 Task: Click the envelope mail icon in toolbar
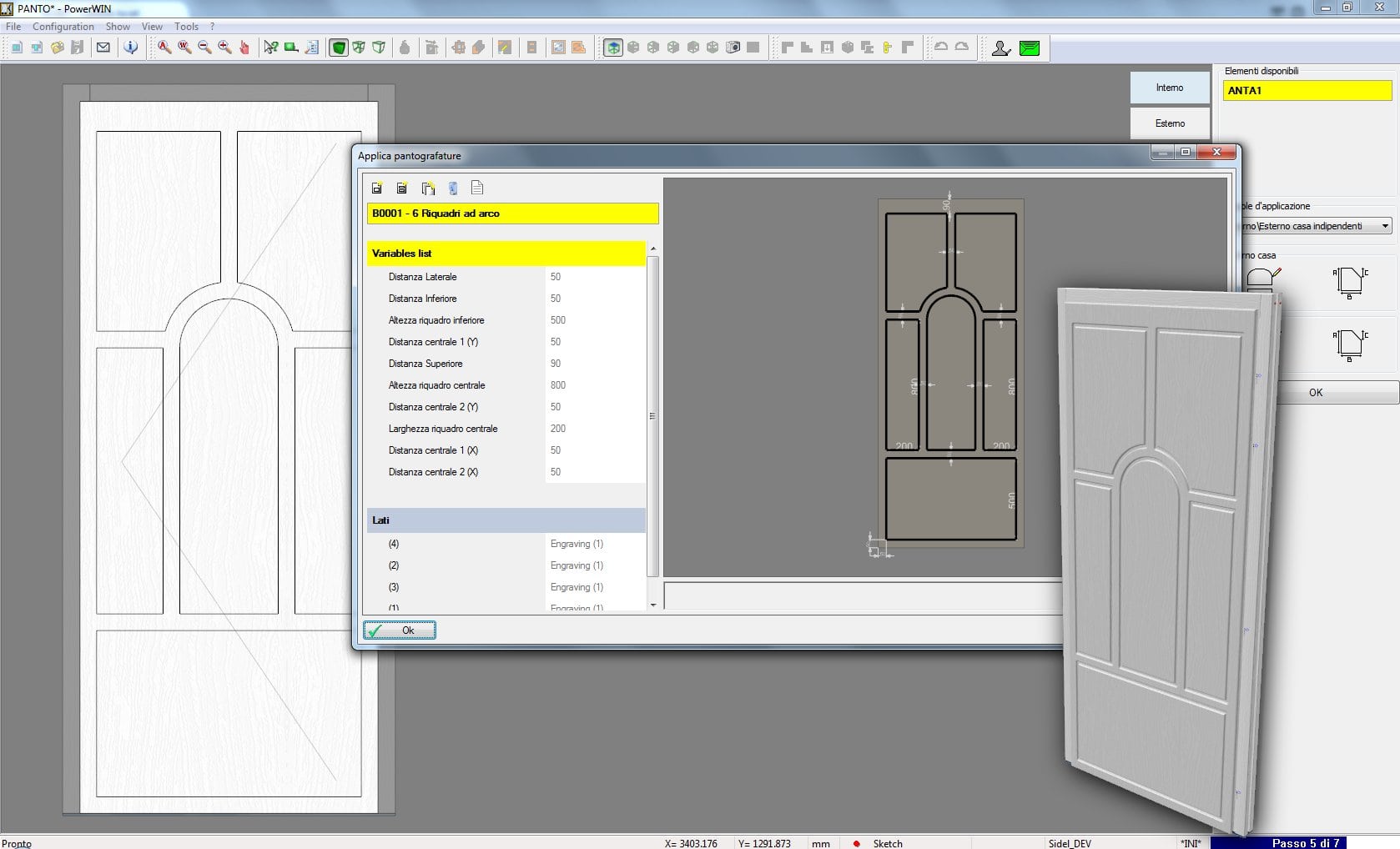click(103, 48)
